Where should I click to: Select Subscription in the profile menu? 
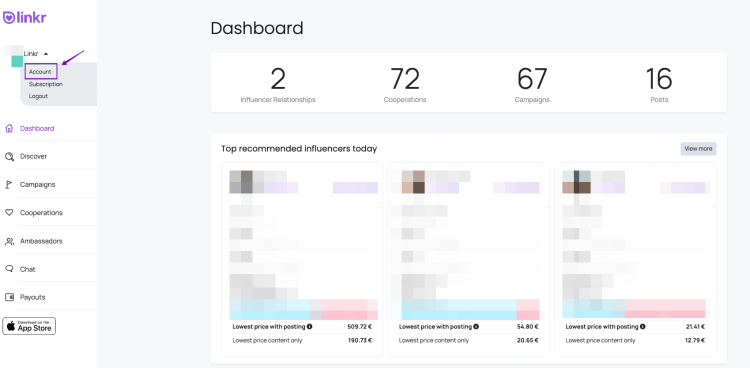45,84
